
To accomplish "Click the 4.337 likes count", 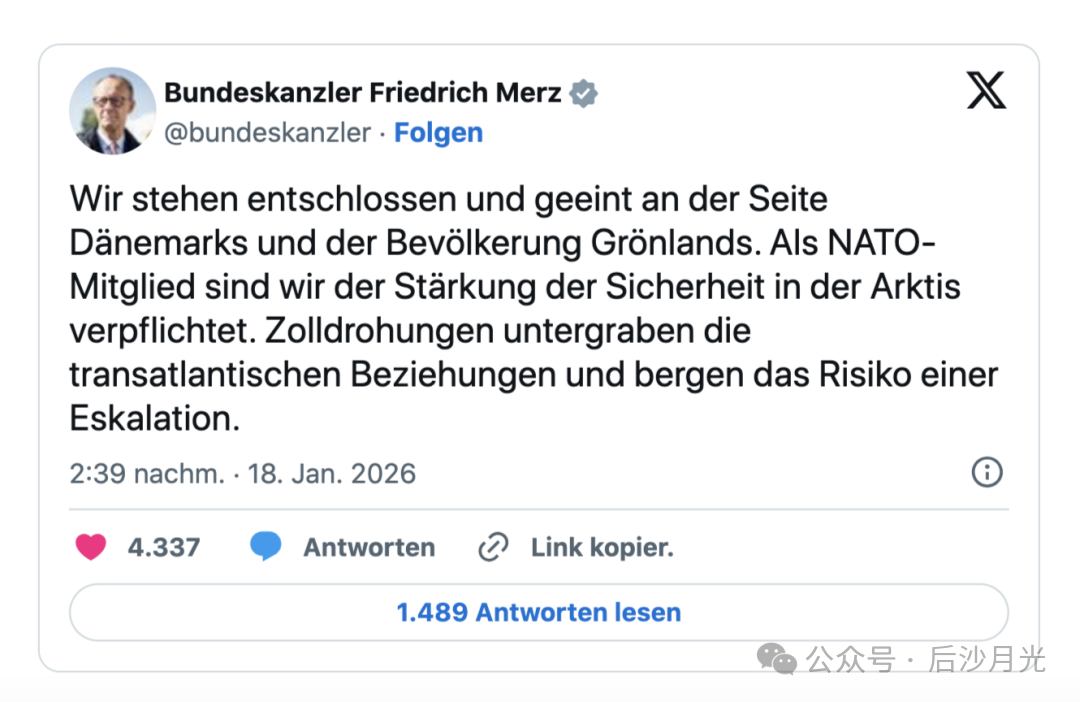I will pyautogui.click(x=164, y=548).
